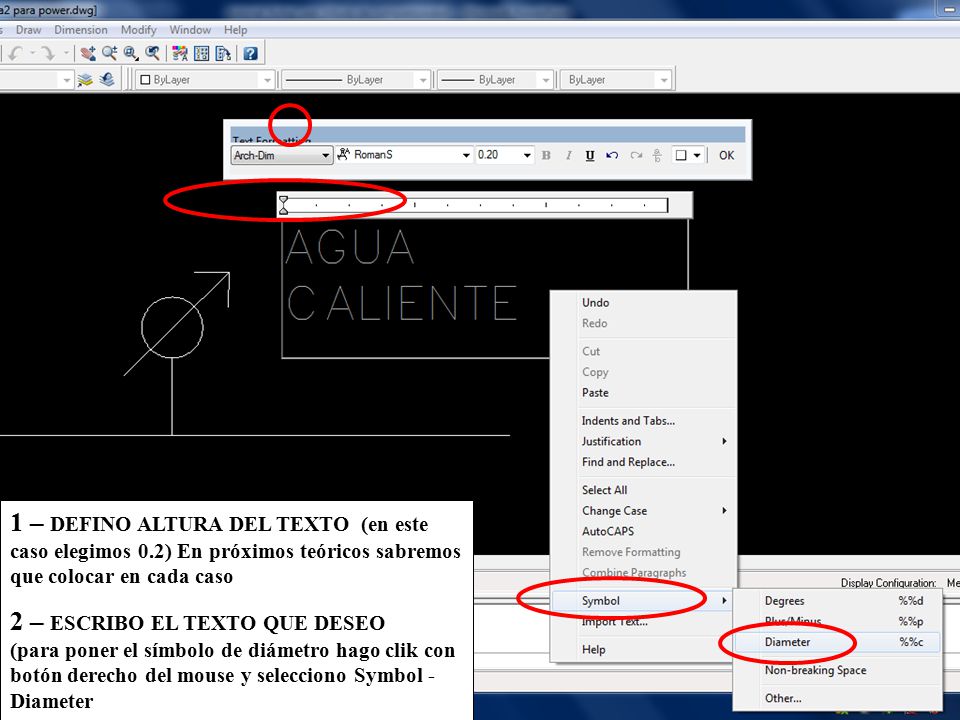This screenshot has height=720, width=960.
Task: Expand the Justification submenu
Action: pyautogui.click(x=643, y=441)
